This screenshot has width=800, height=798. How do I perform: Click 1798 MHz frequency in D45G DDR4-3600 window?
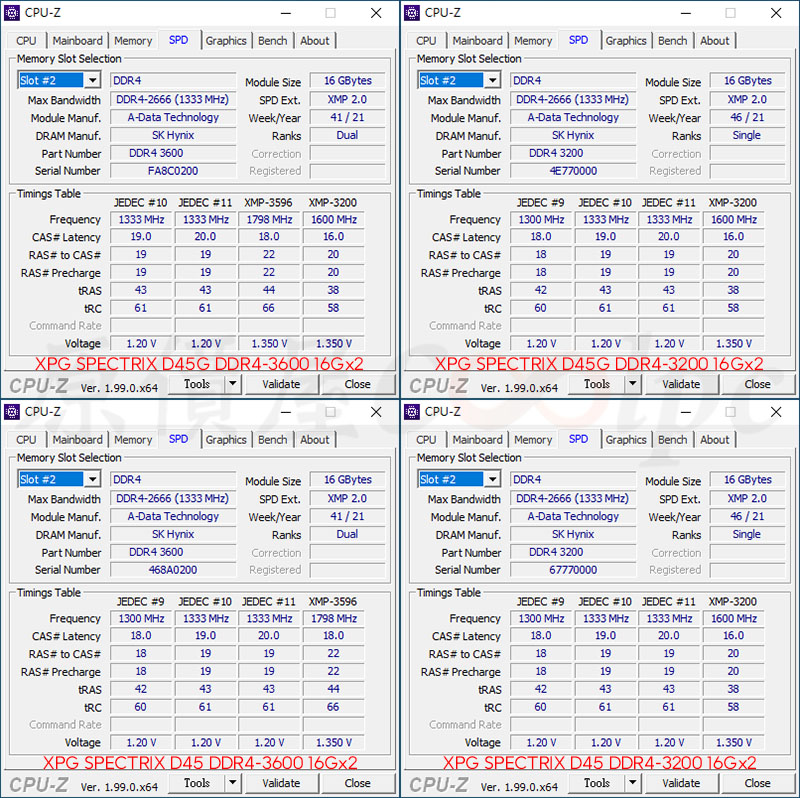269,219
